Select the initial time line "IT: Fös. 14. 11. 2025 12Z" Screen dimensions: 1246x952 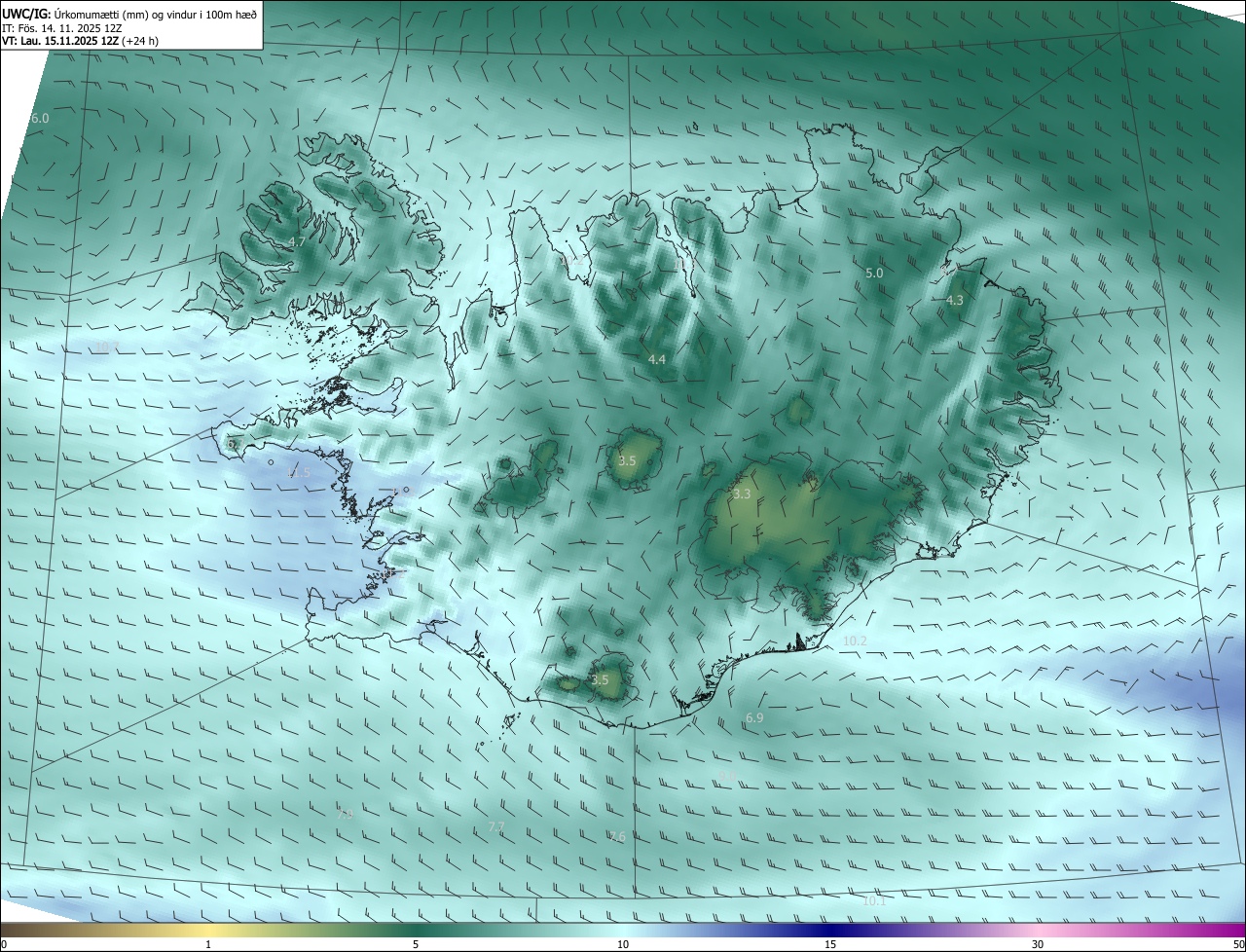click(x=61, y=27)
